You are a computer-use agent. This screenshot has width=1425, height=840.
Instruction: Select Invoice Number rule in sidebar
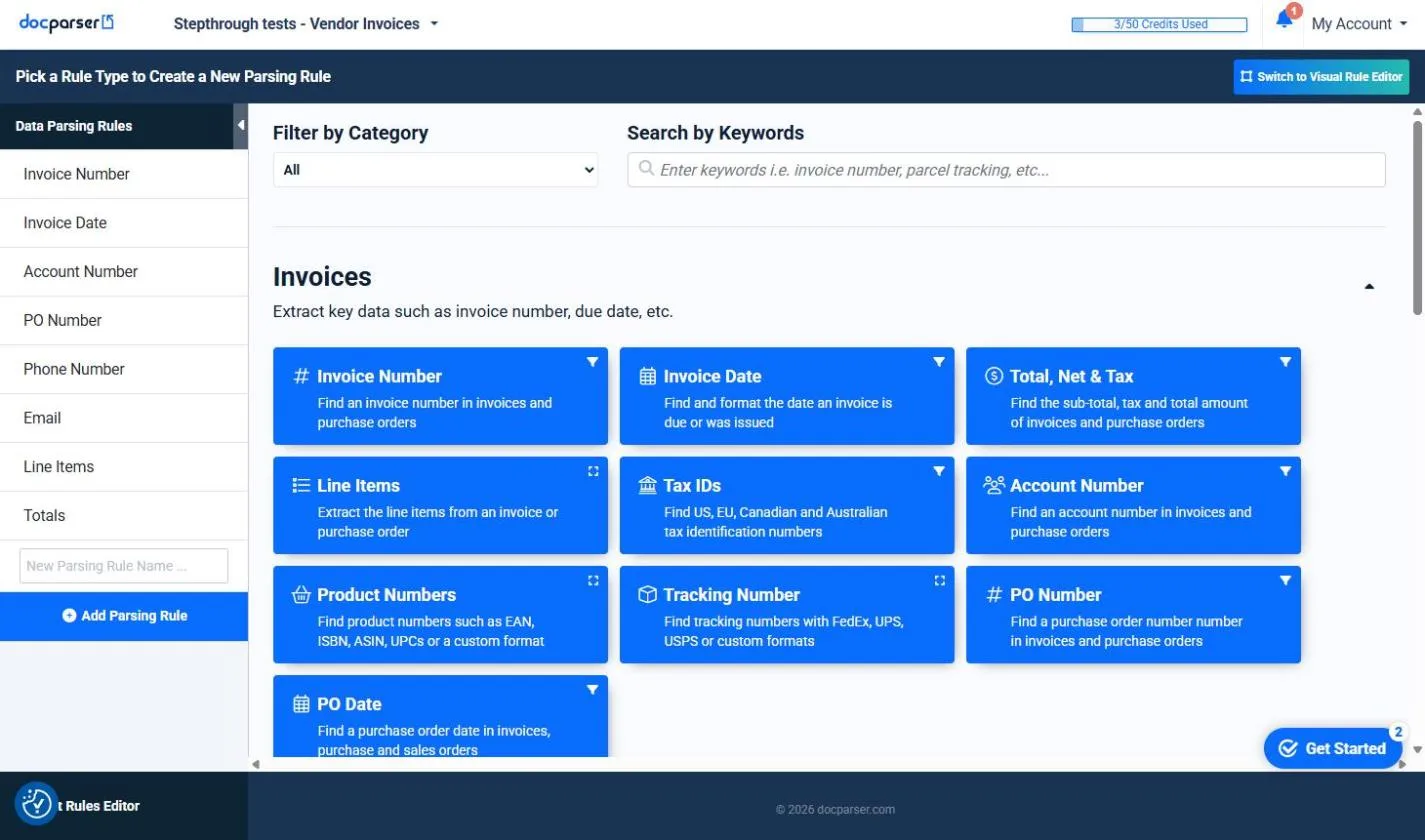point(124,174)
